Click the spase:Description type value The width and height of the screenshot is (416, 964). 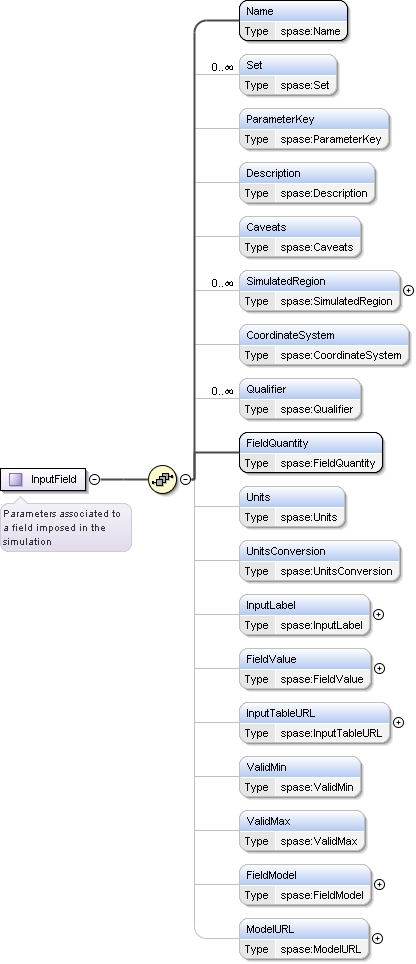point(324,194)
